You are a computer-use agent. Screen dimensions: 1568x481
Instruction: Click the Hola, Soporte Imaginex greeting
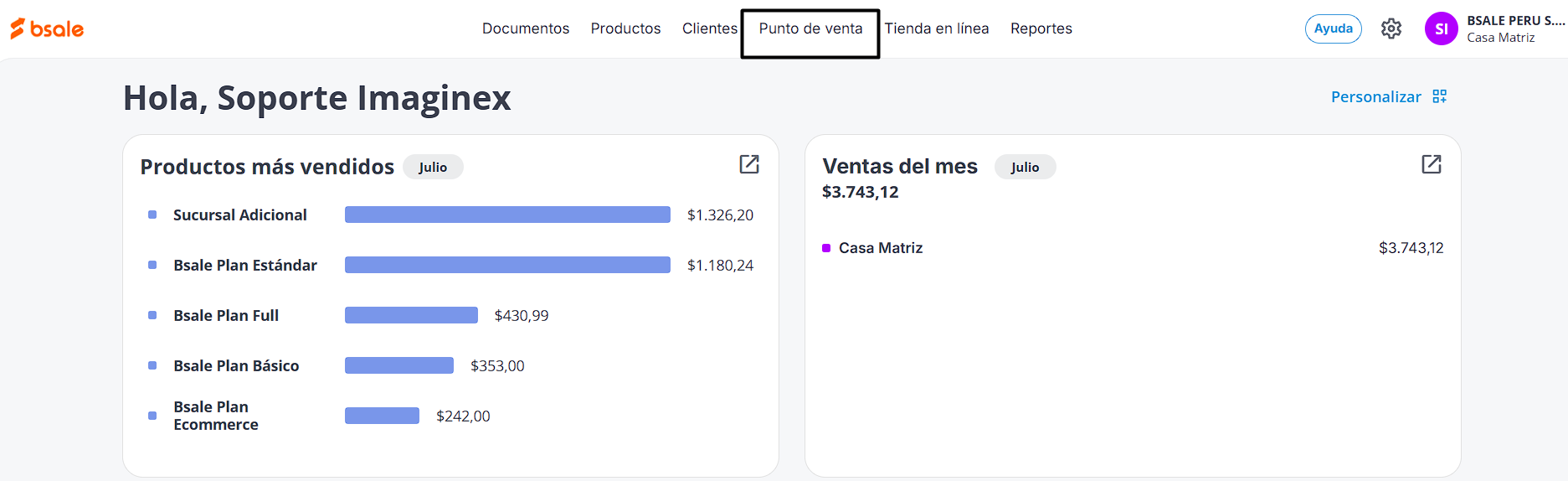tap(316, 98)
